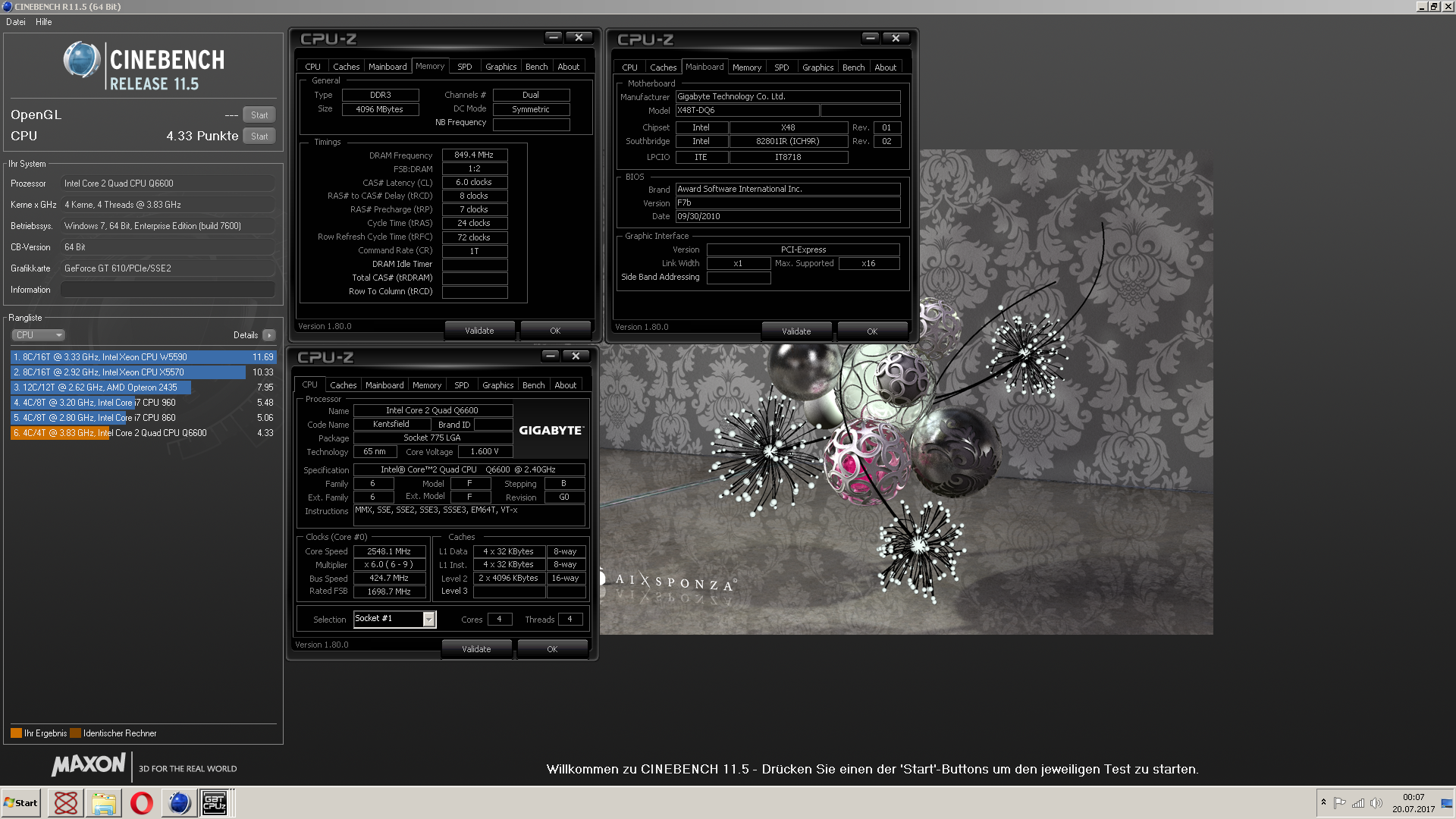Viewport: 1456px width, 819px height.
Task: Open the network status tray icon
Action: pos(1358,802)
